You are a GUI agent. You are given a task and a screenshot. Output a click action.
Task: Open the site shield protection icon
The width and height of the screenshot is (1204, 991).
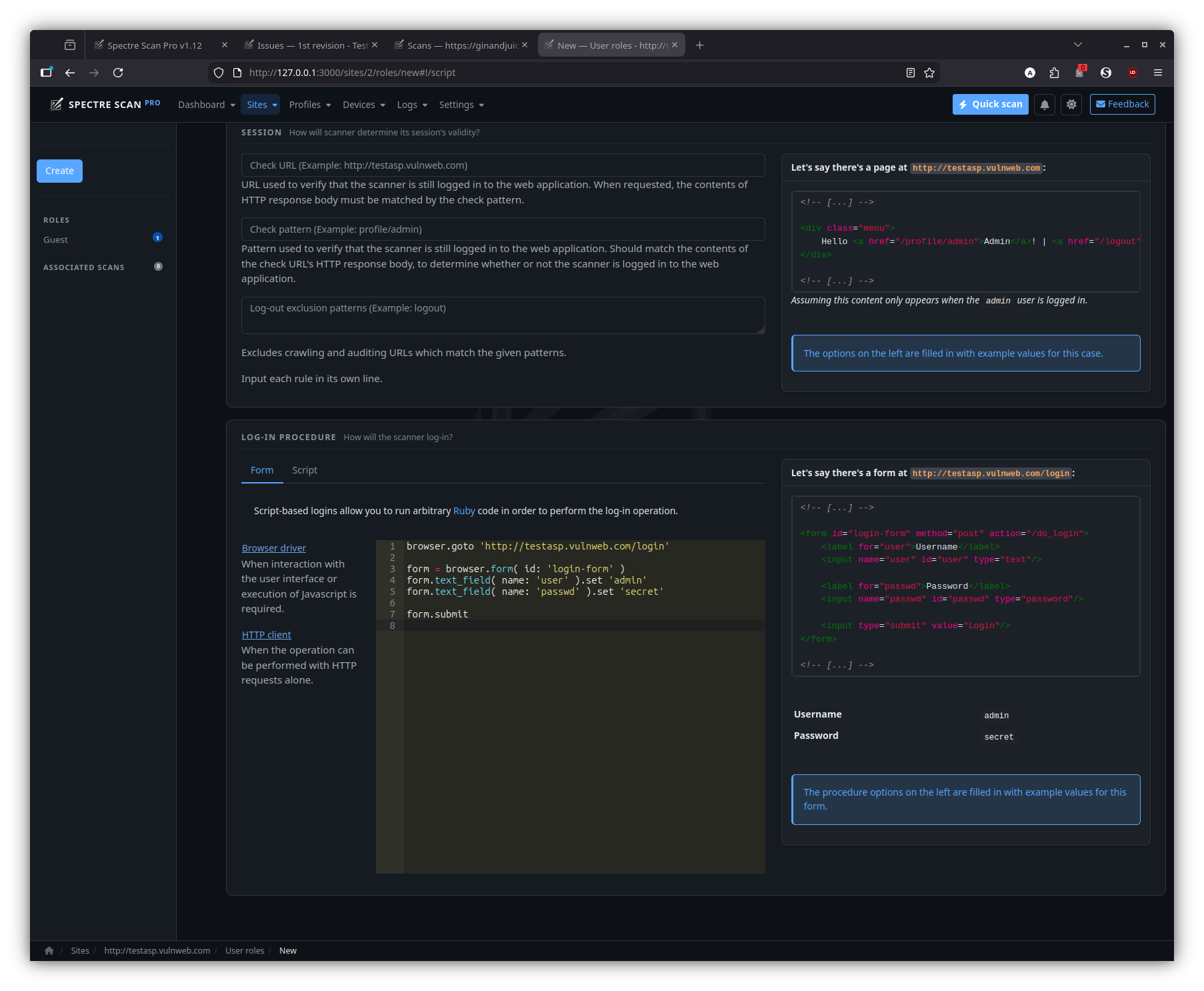(219, 73)
